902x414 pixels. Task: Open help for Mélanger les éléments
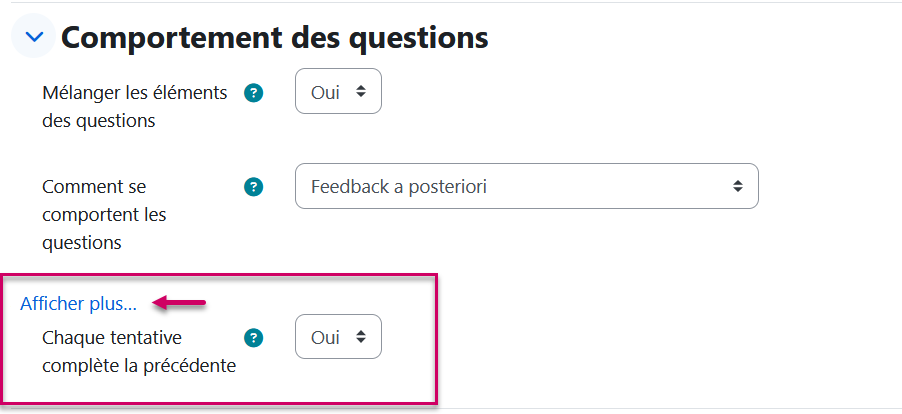coord(254,93)
